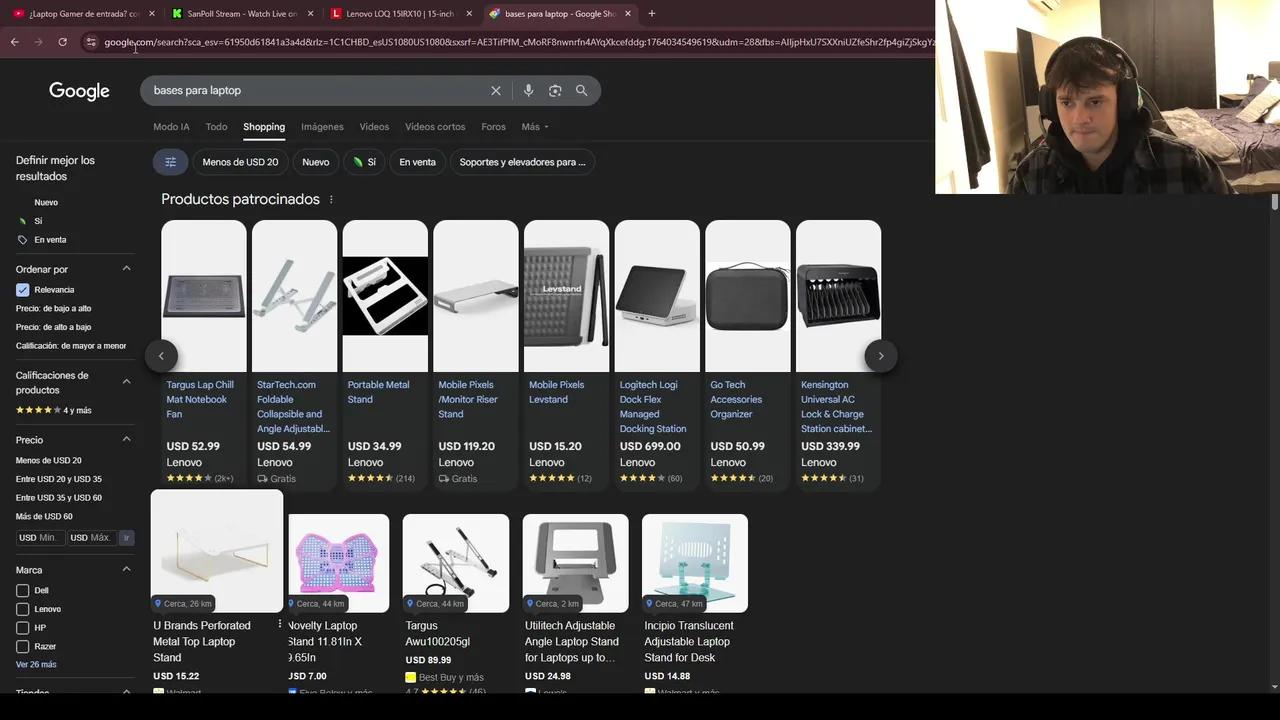Check the Lenovo brand checkbox
The width and height of the screenshot is (1280, 720).
pos(22,609)
